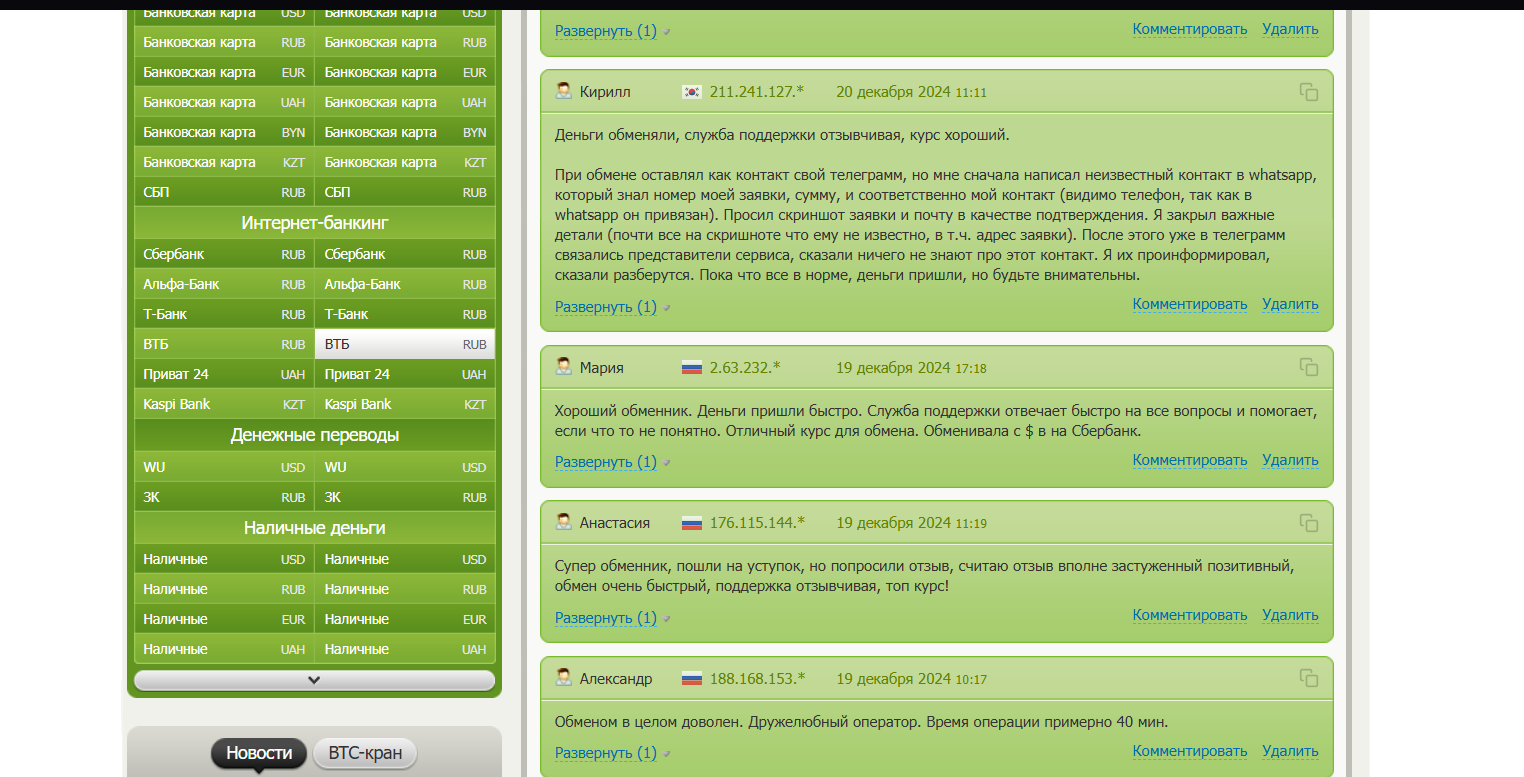This screenshot has width=1524, height=777.
Task: Choose СБП RUB in the left column
Action: [x=224, y=192]
